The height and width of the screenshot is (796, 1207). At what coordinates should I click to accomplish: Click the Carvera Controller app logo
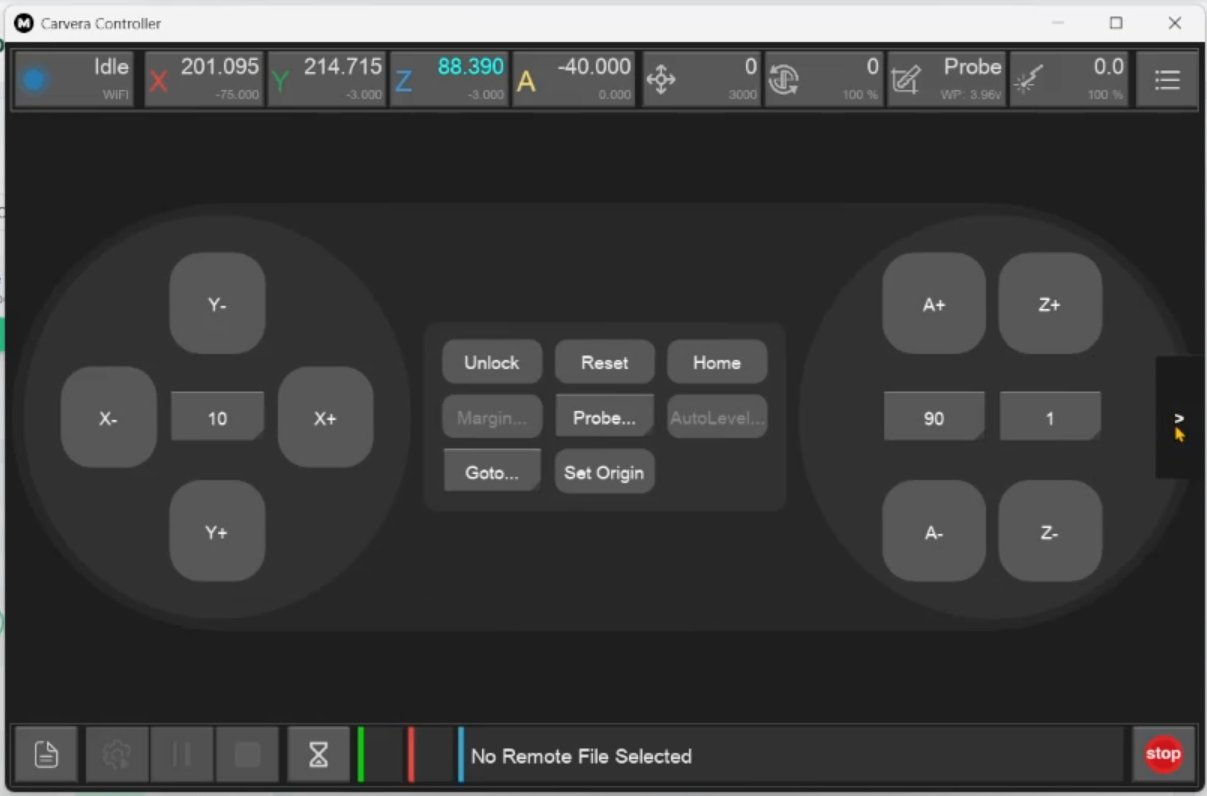23,23
